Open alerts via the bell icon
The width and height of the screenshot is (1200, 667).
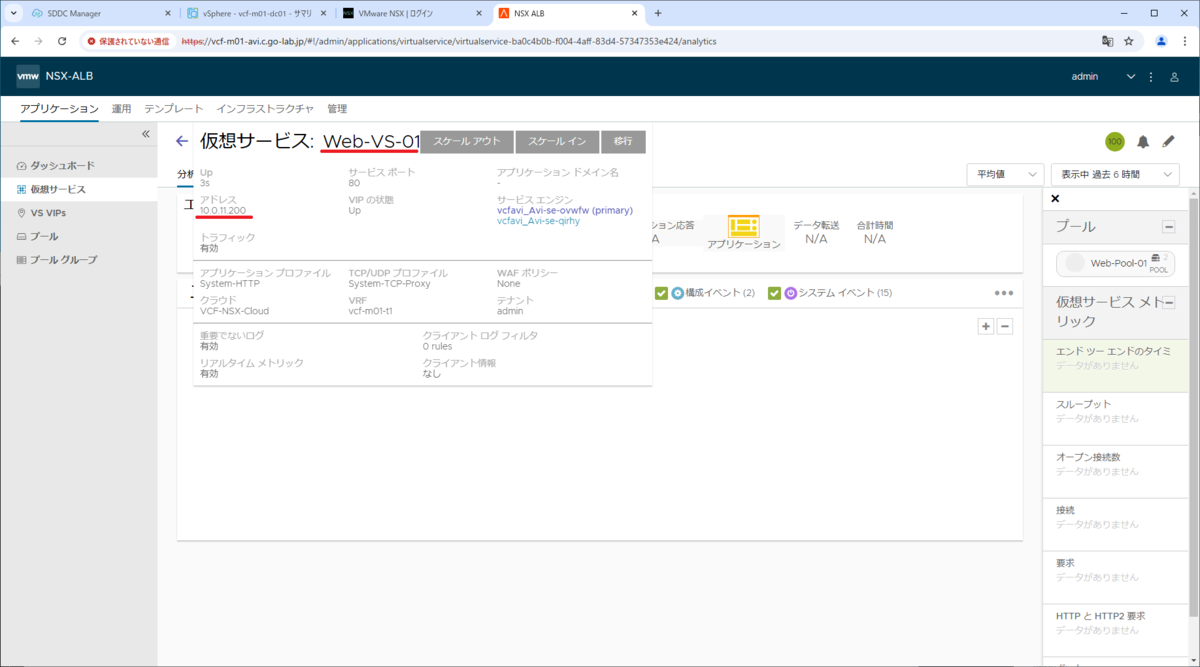coord(1143,142)
